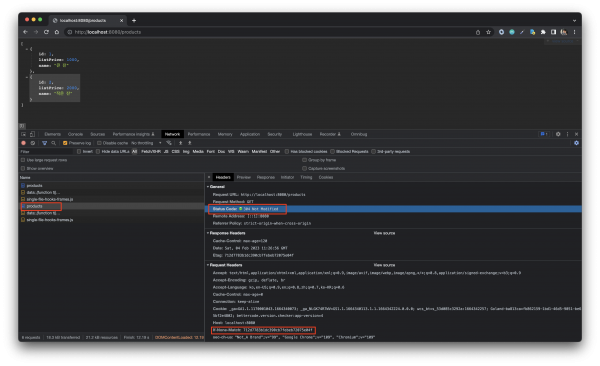Go back in browser history

pyautogui.click(x=25, y=32)
